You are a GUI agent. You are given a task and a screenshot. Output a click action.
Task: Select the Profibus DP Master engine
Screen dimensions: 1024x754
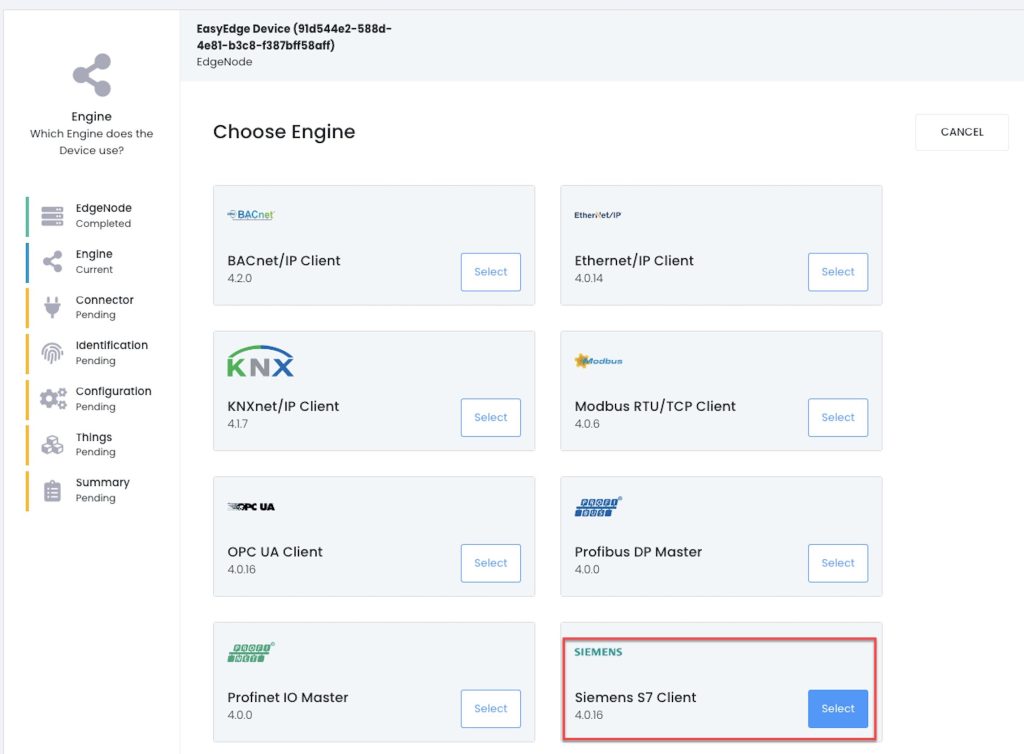tap(838, 563)
